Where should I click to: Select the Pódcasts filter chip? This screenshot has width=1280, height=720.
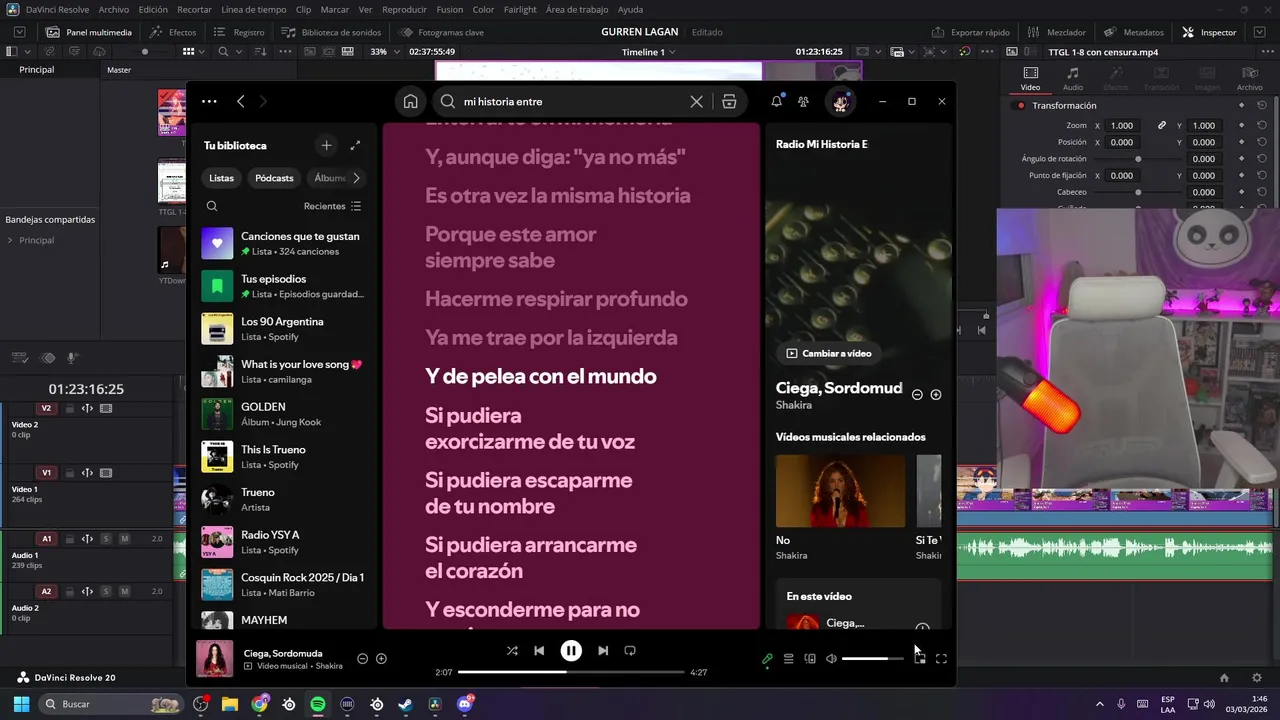tap(274, 178)
